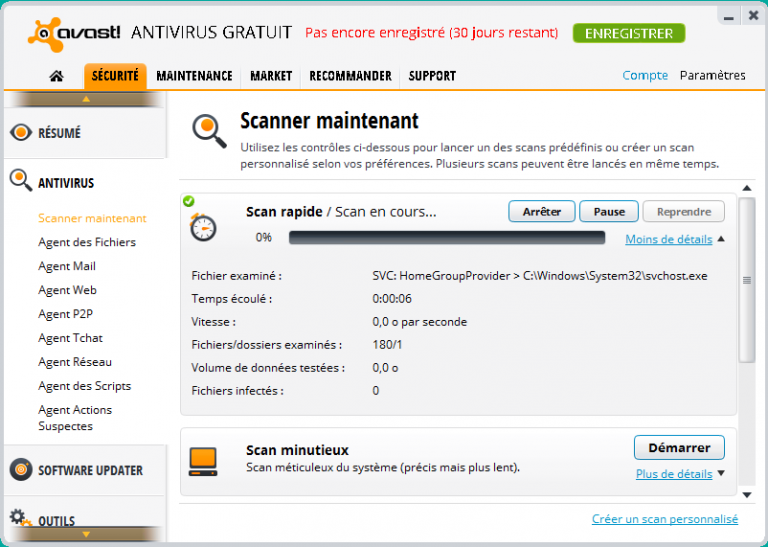Click the Fichiers infectés label
This screenshot has width=768, height=547.
click(x=238, y=391)
